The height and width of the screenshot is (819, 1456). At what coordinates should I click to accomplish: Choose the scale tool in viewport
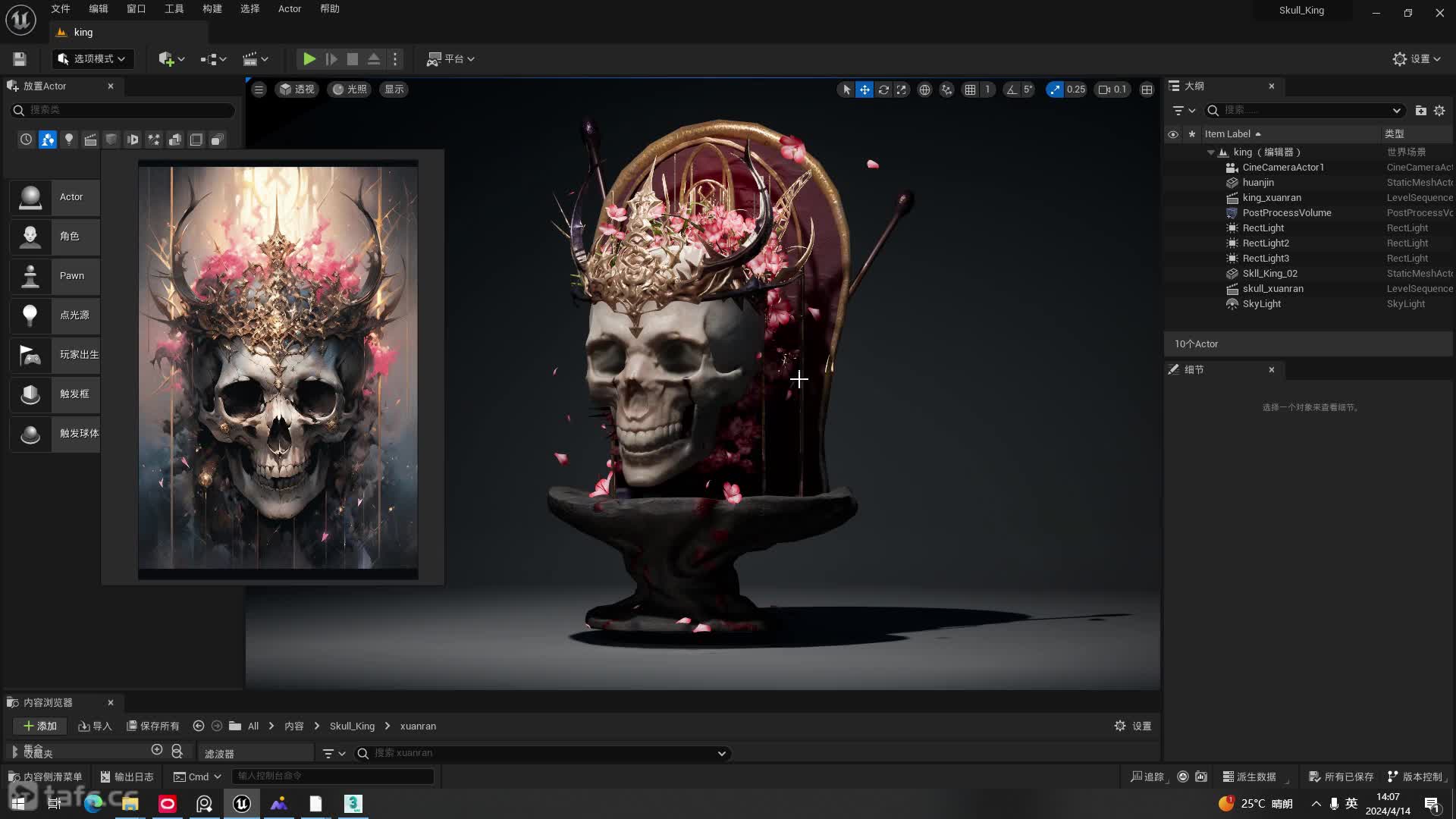[902, 89]
